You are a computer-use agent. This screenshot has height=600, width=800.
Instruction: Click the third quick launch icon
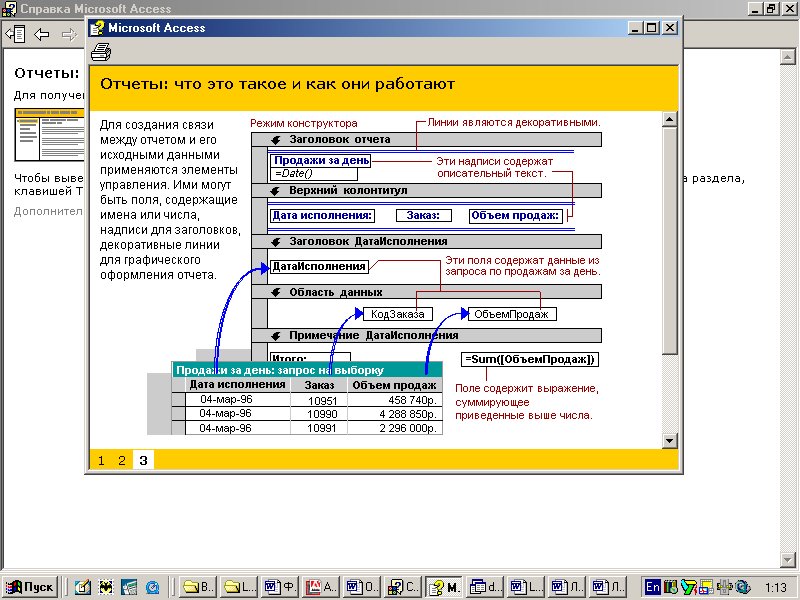(x=129, y=587)
